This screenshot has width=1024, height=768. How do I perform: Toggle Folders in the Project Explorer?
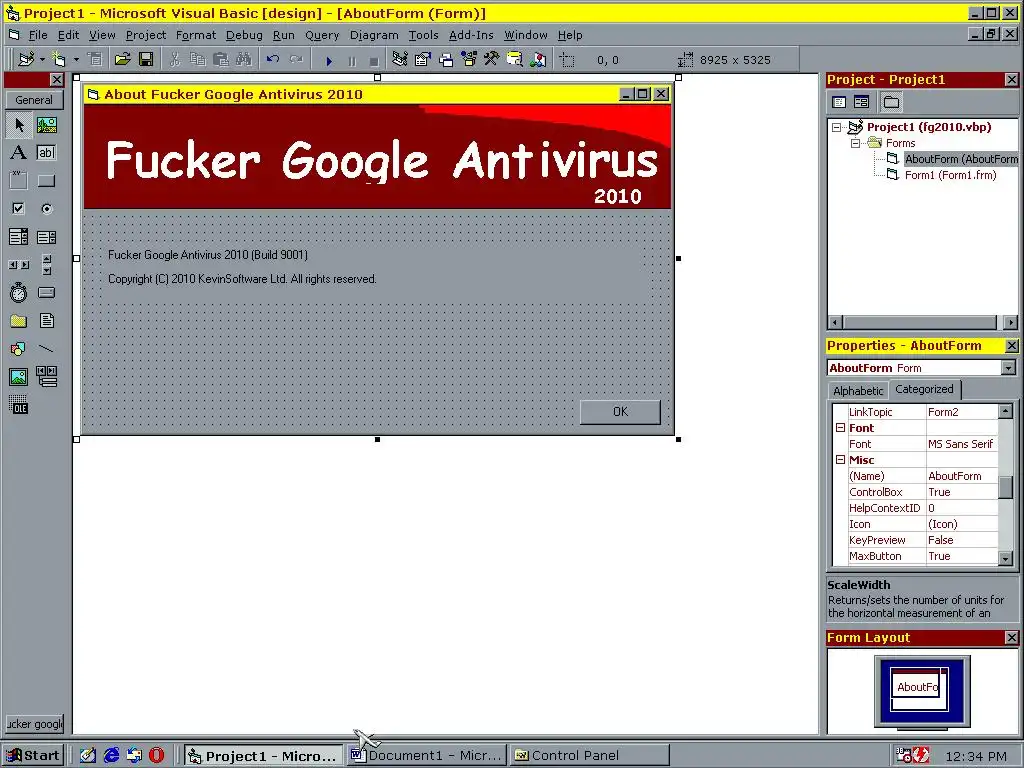[x=891, y=102]
